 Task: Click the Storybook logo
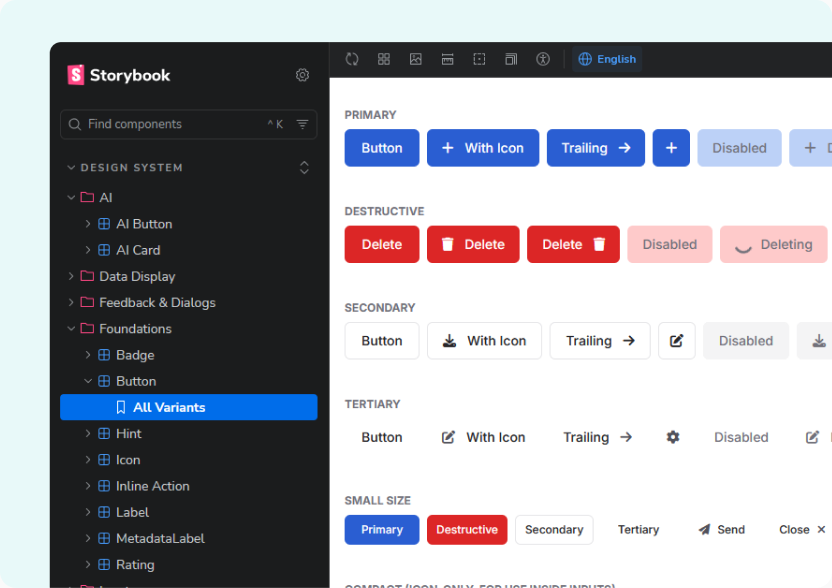[119, 75]
